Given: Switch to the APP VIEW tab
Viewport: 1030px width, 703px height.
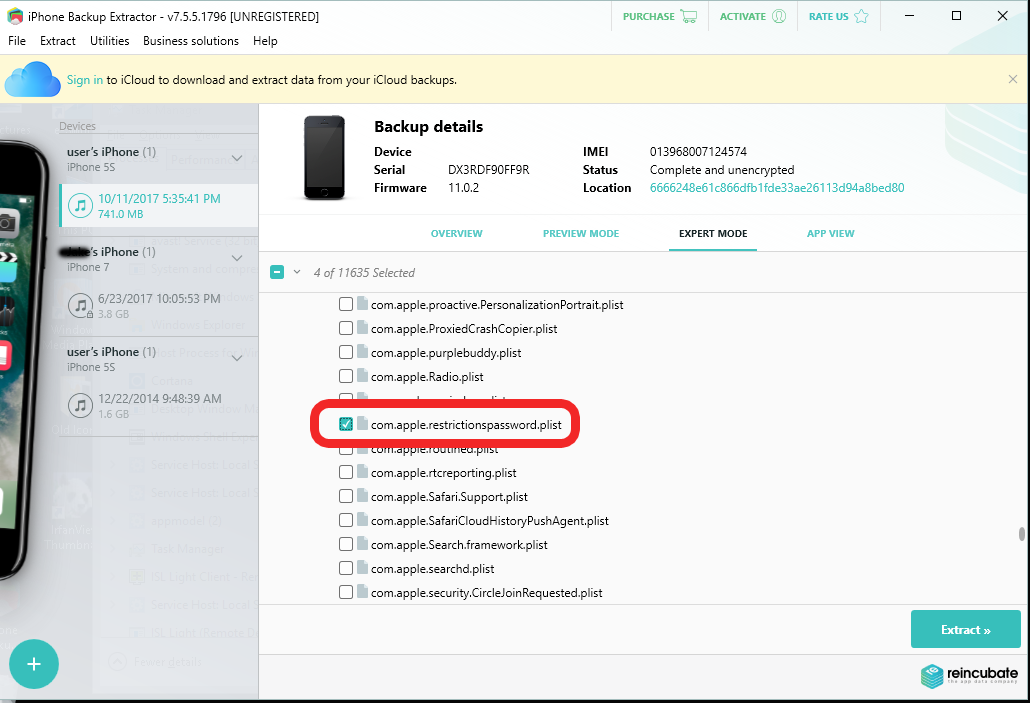Looking at the screenshot, I should click(830, 233).
